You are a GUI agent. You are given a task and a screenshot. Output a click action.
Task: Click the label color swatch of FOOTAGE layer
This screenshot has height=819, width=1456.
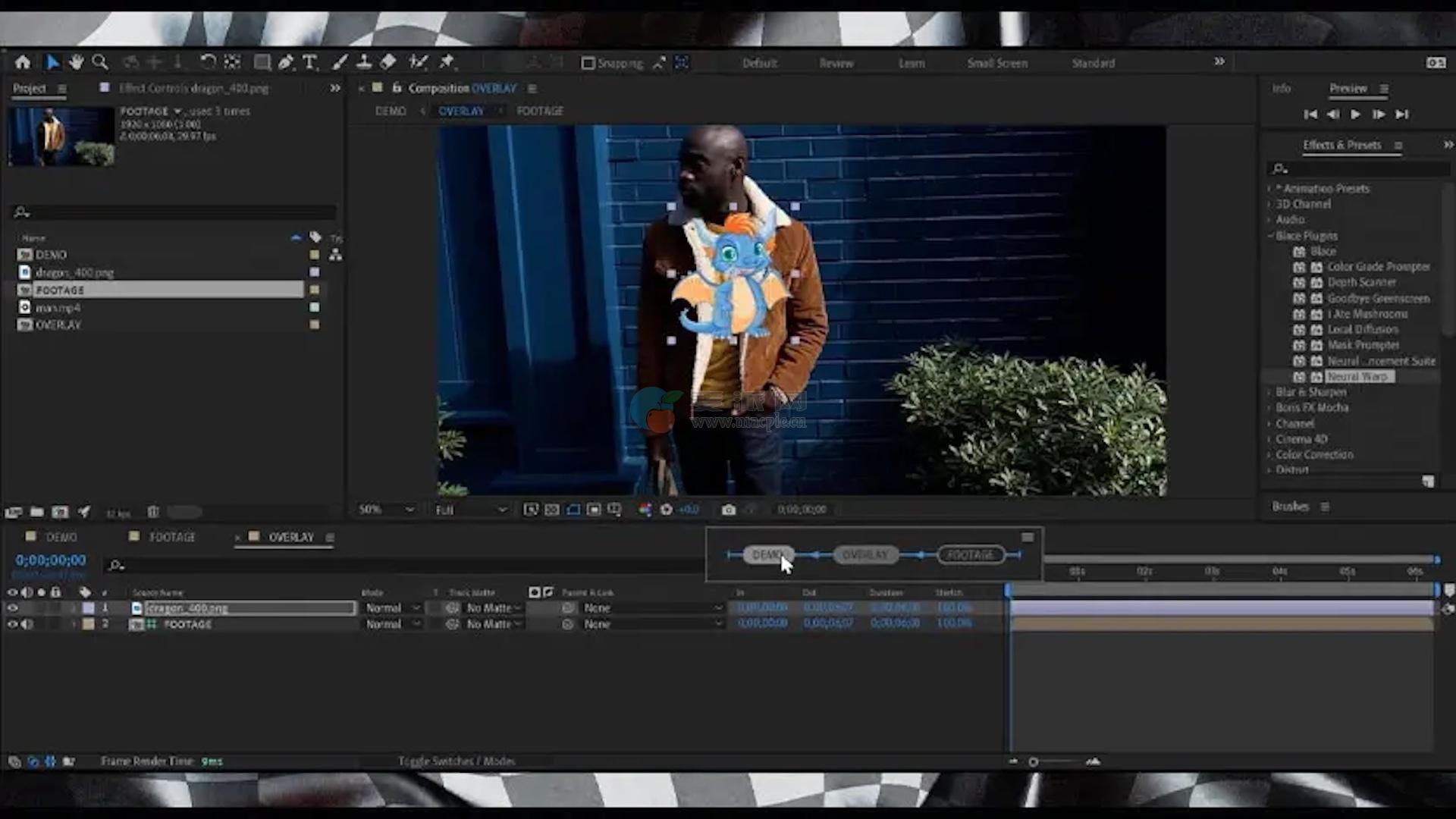(x=89, y=624)
